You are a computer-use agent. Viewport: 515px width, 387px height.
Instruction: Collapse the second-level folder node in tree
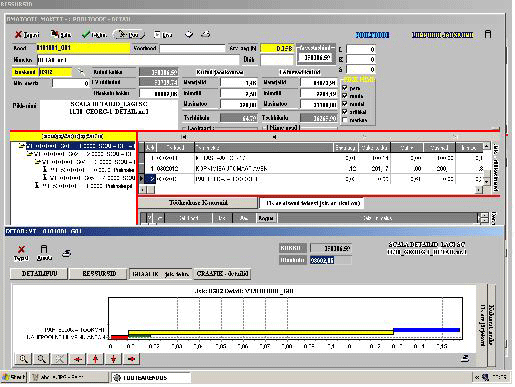pyautogui.click(x=29, y=154)
